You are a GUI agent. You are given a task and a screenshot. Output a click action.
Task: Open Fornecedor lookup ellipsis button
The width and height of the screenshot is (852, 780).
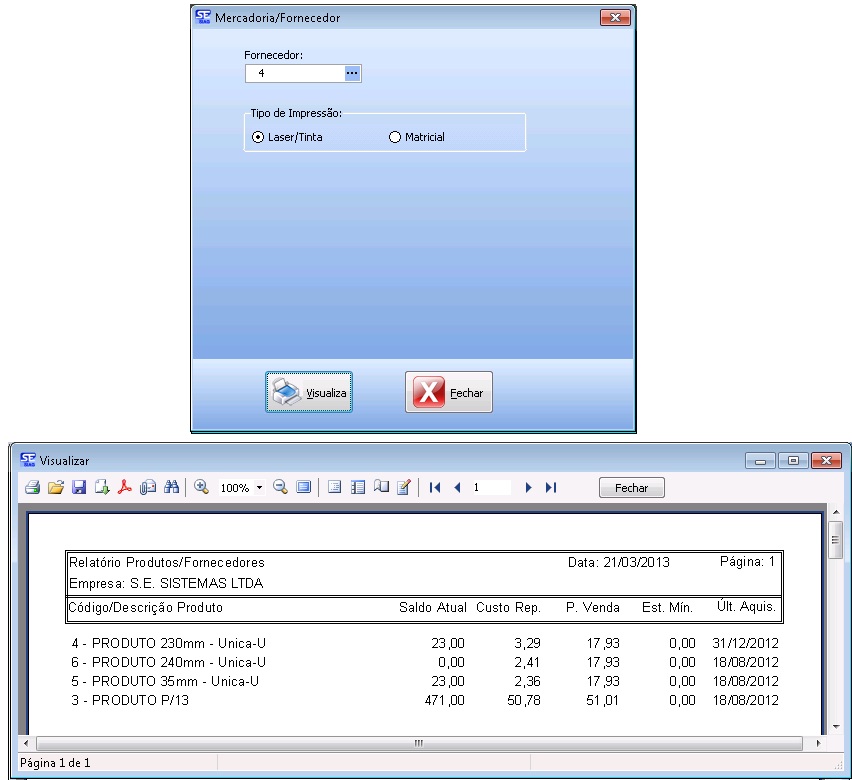point(351,73)
